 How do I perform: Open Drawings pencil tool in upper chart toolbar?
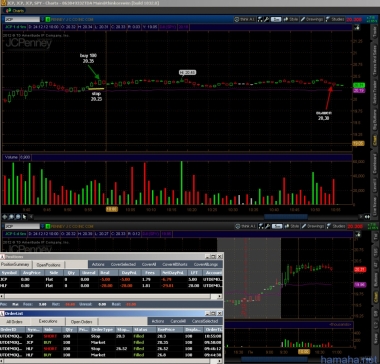(x=312, y=19)
